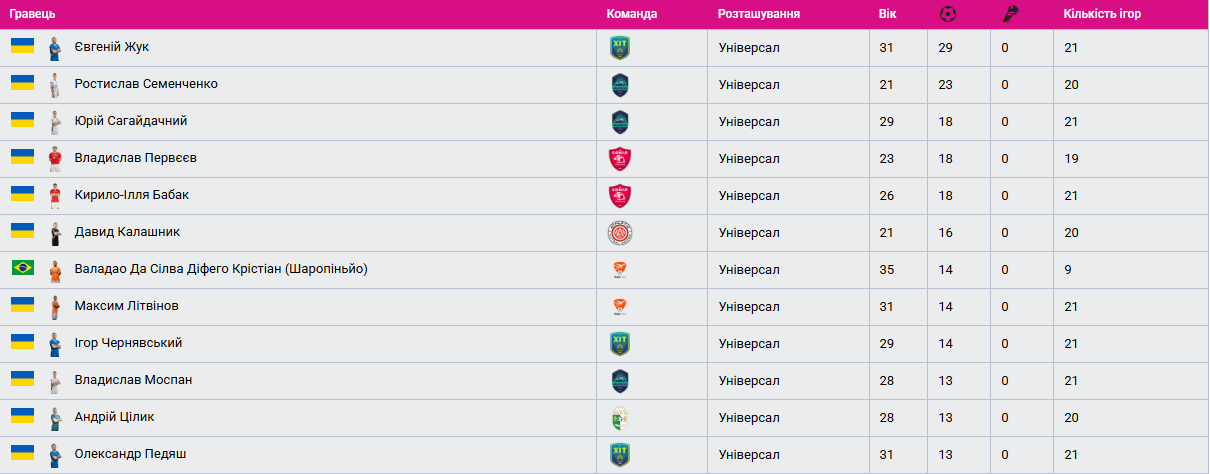Click the goals soccer ball column icon

point(948,14)
